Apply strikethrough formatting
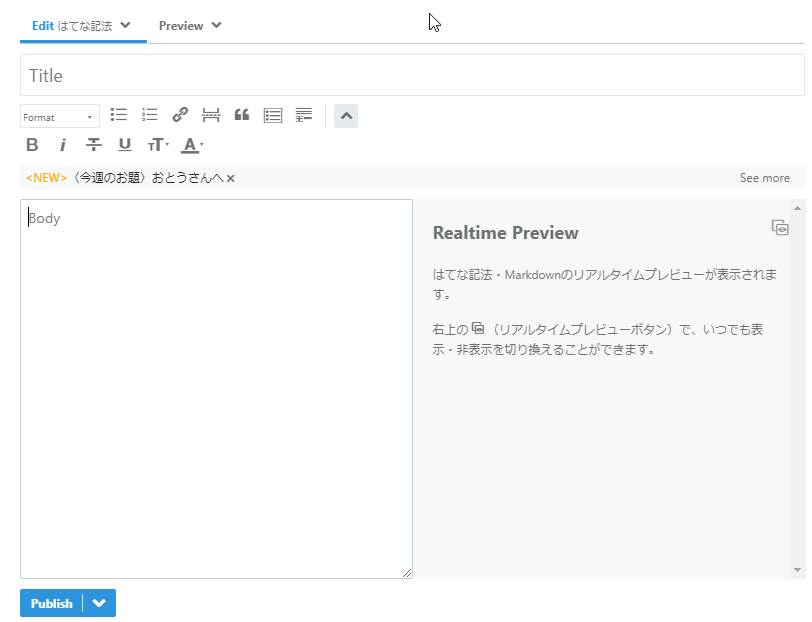 tap(93, 145)
